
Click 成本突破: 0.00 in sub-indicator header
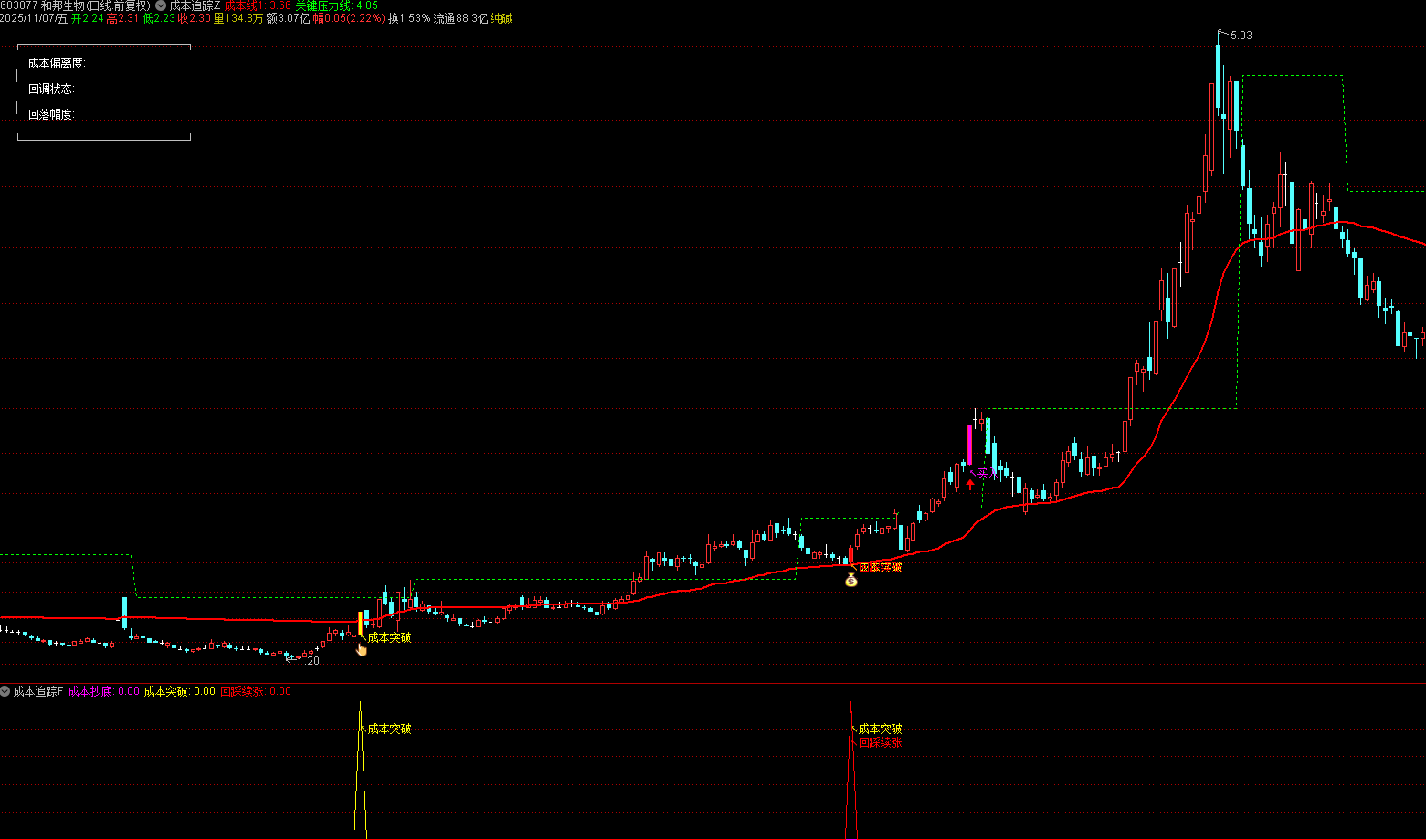tap(180, 691)
